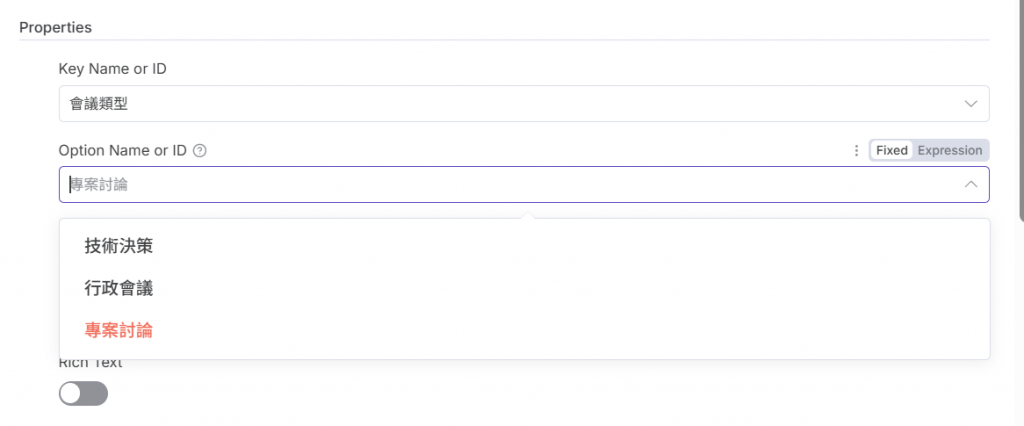Choose the 行政會議 option

(119, 288)
